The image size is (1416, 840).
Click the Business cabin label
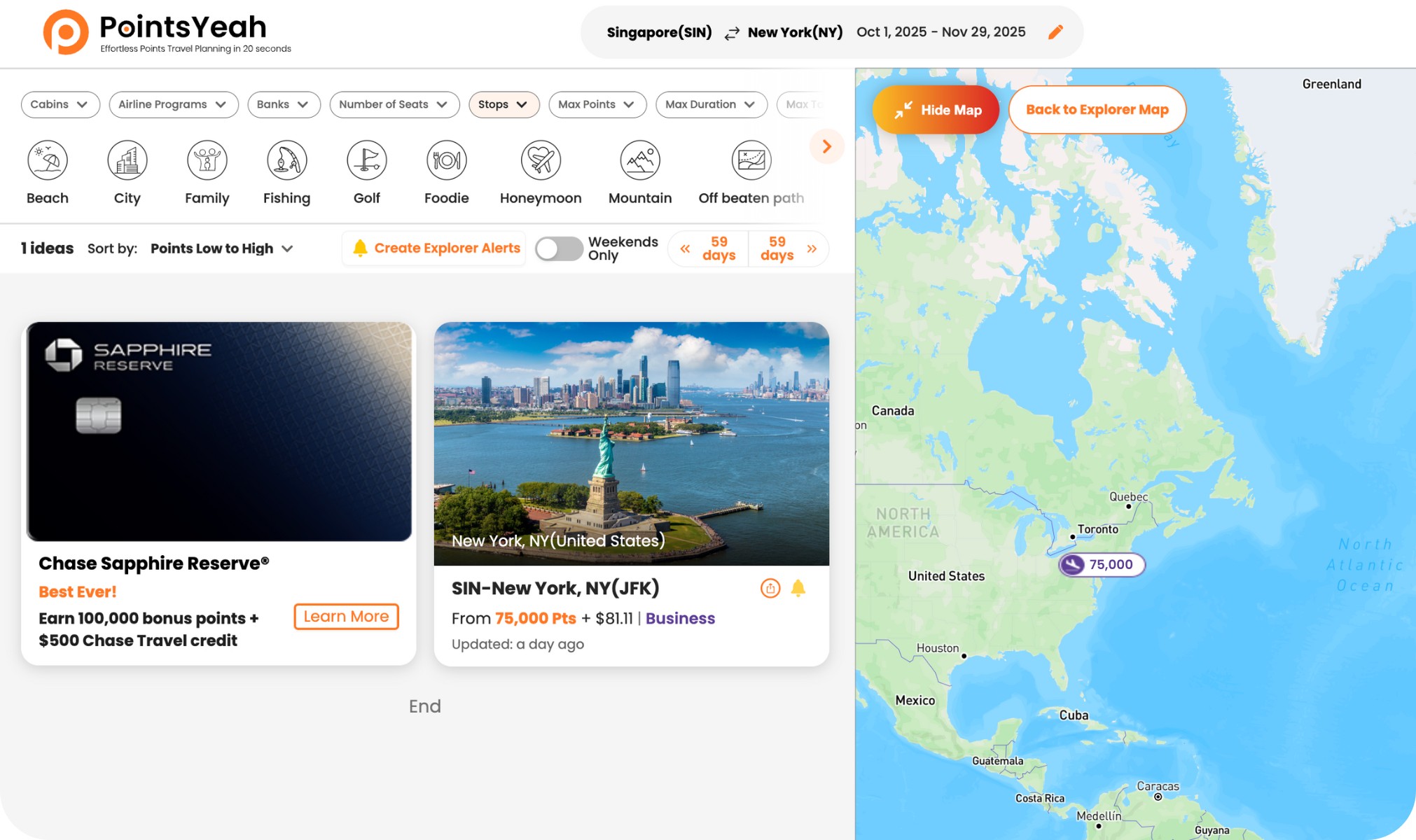click(680, 619)
